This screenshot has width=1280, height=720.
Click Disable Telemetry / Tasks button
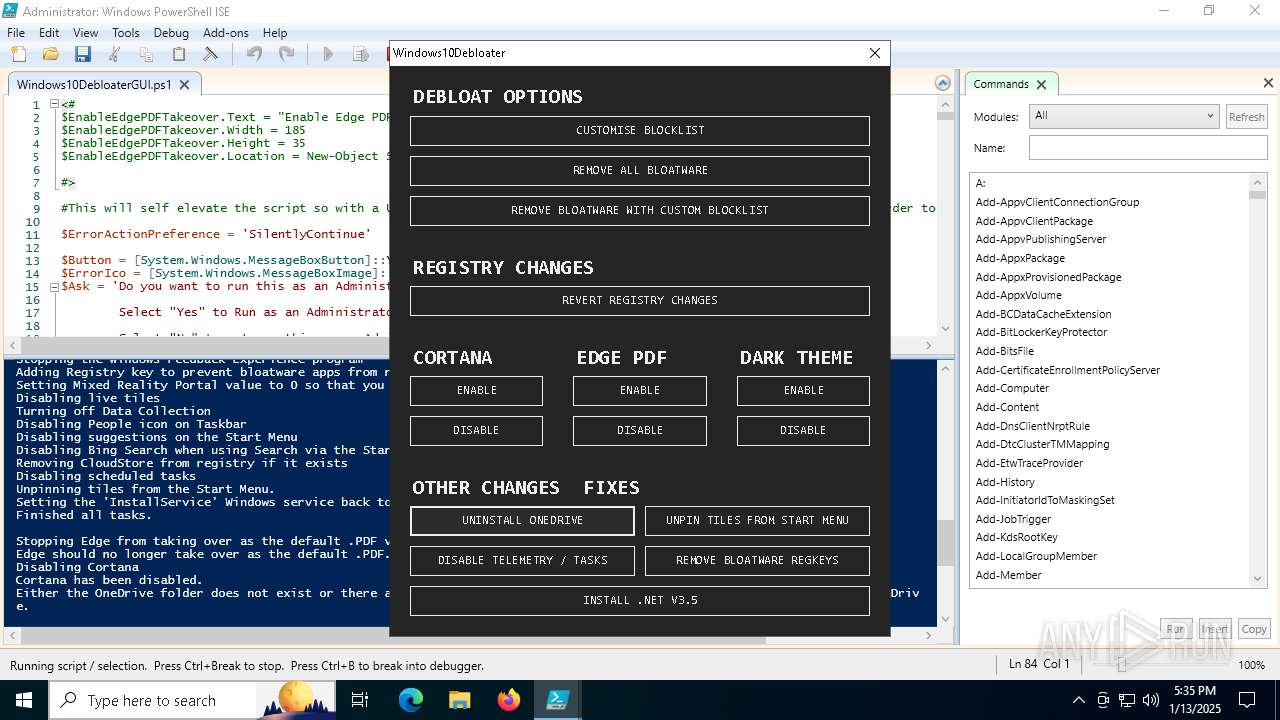(522, 561)
